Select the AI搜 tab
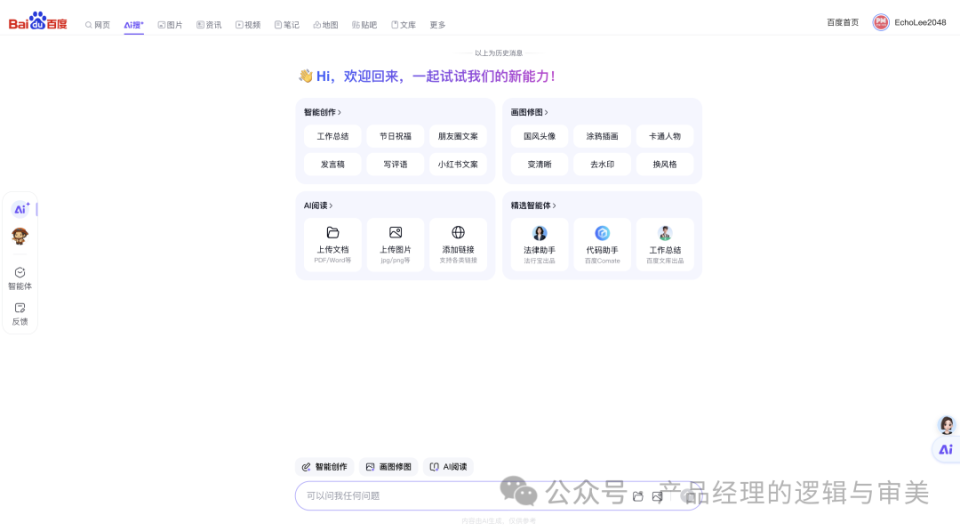960x531 pixels. click(x=133, y=25)
